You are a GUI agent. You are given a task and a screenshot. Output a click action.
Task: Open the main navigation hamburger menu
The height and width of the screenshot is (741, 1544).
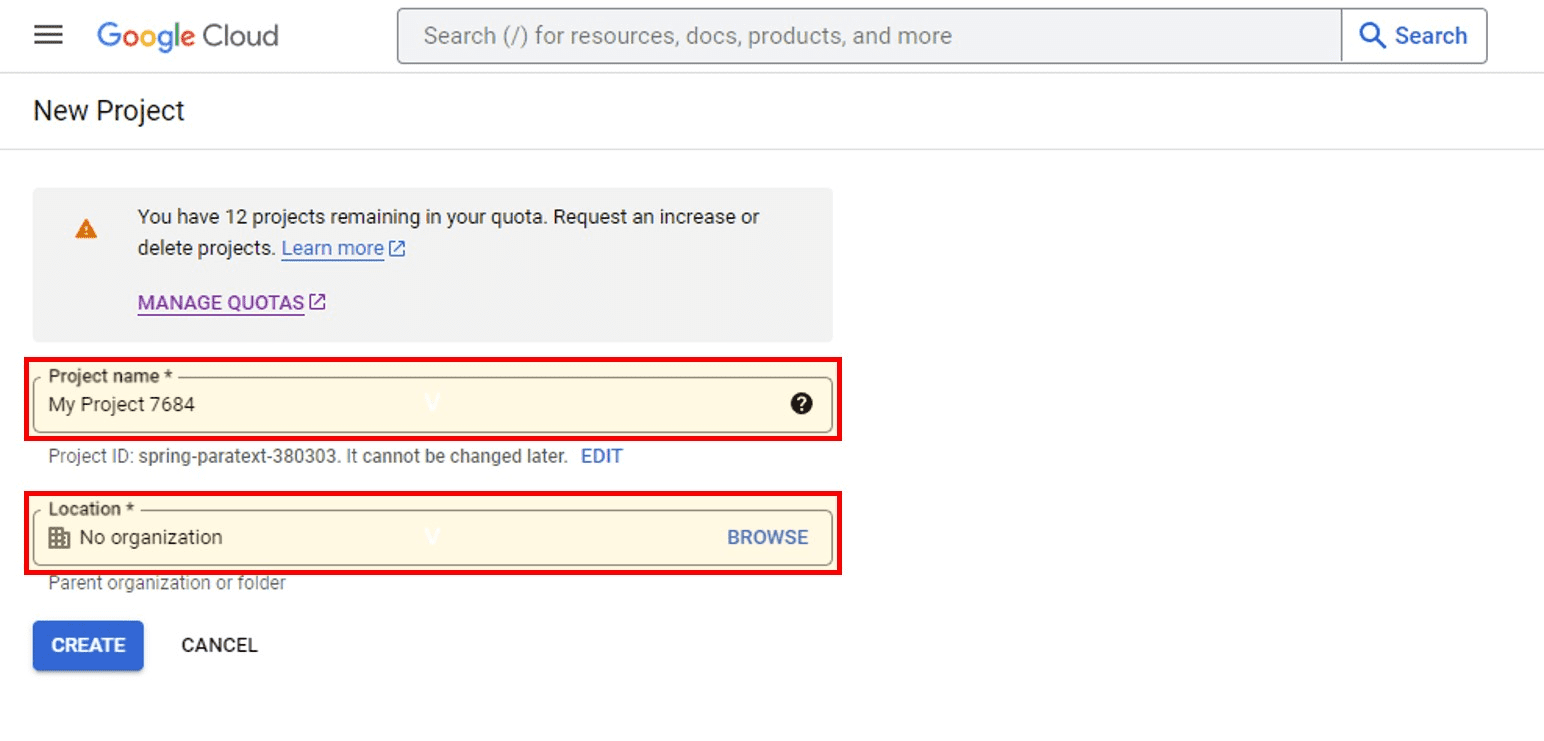(x=48, y=36)
